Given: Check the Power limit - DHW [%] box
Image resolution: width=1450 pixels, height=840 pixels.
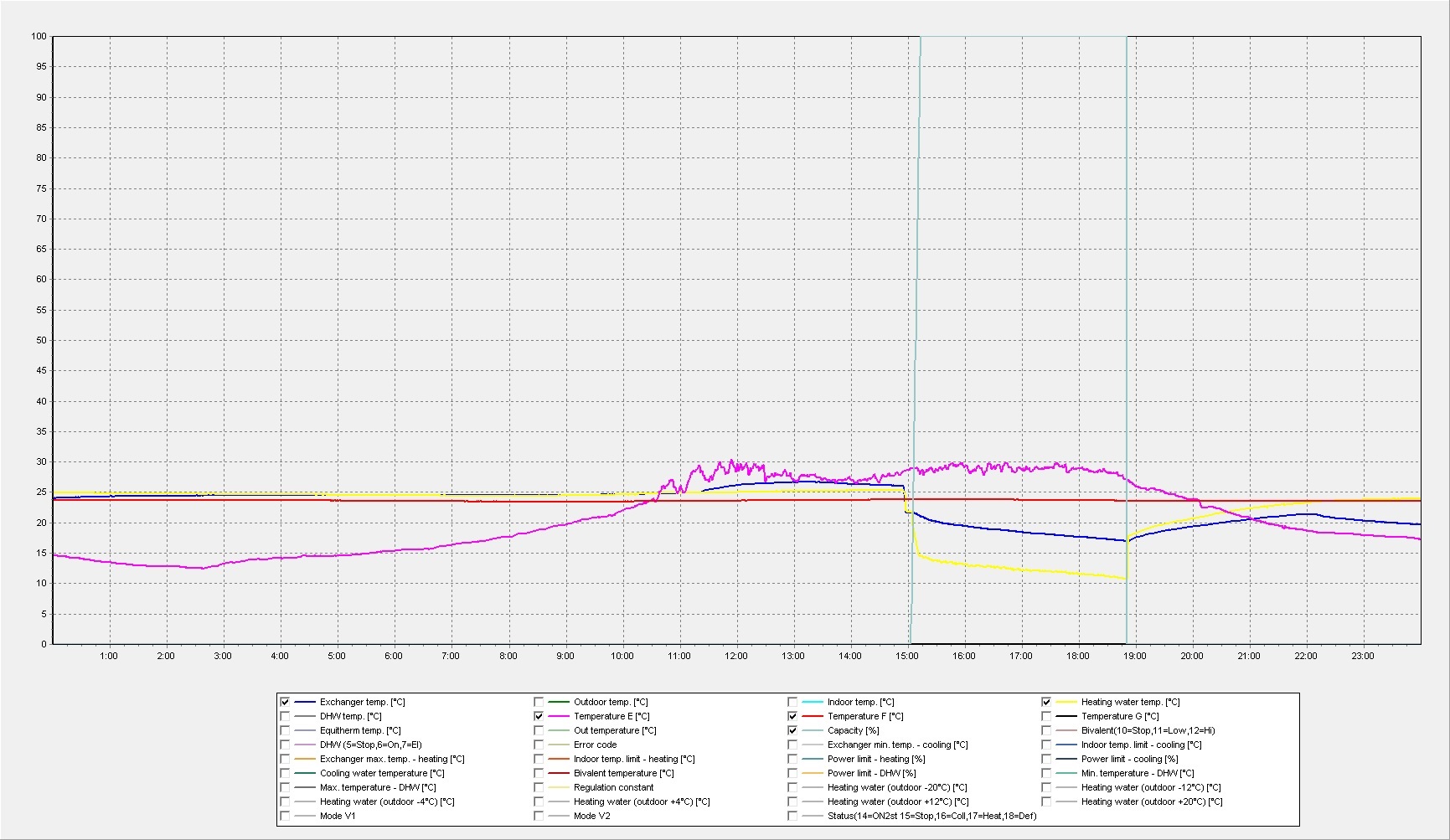Looking at the screenshot, I should (792, 773).
